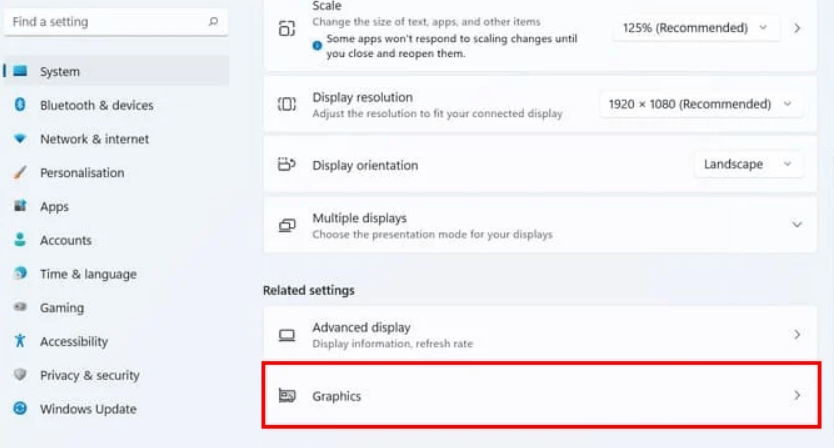Open Windows Update via sync icon
834x448 pixels.
click(x=20, y=409)
